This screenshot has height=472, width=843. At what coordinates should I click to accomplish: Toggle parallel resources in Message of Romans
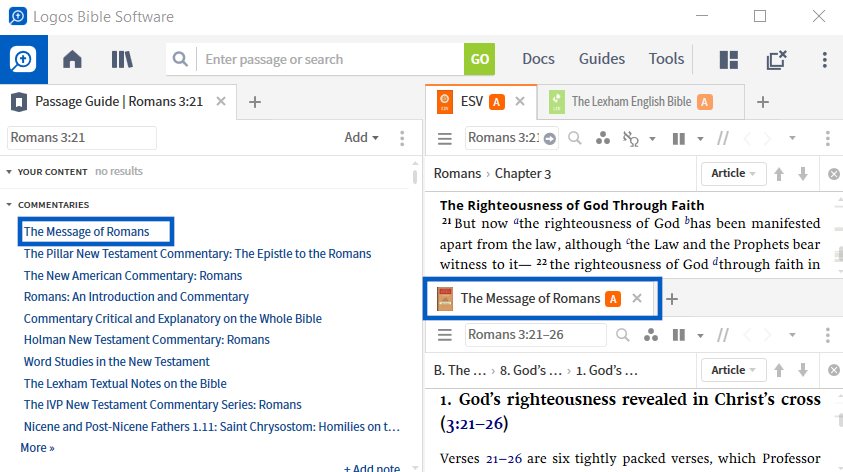679,335
